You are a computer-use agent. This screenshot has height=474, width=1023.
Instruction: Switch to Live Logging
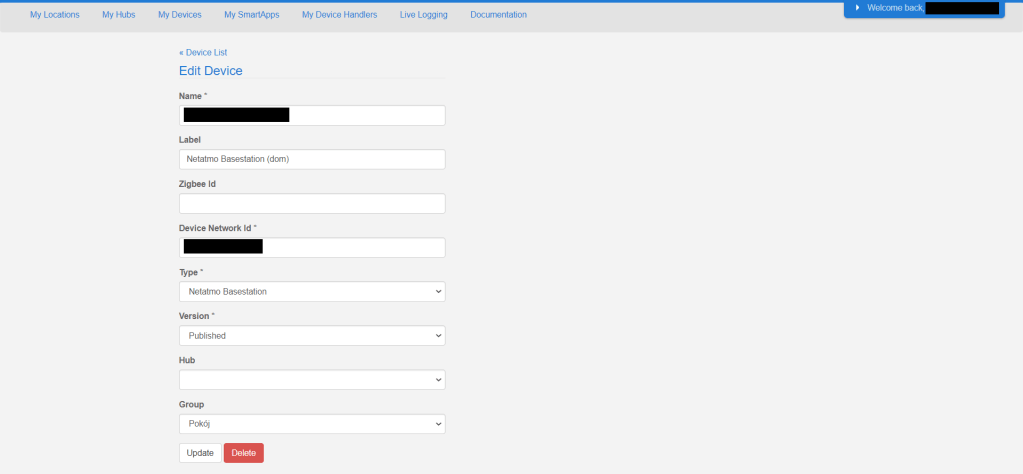[x=423, y=15]
